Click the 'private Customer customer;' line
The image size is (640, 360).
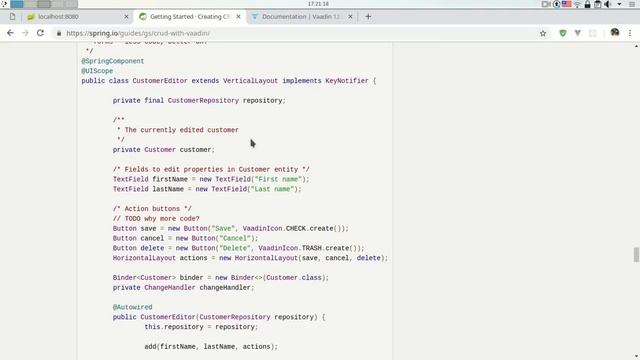pos(164,150)
